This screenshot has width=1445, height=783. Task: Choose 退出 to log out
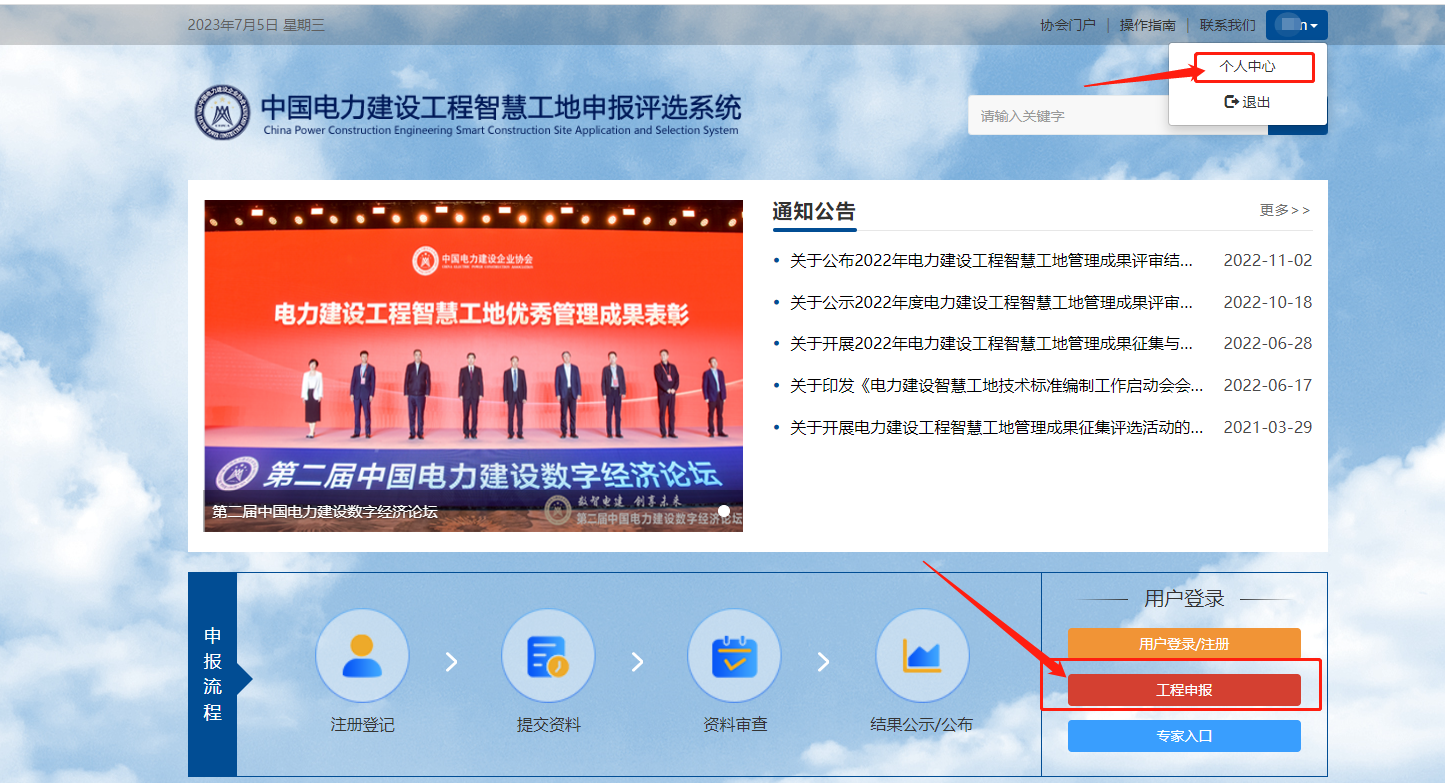tap(1247, 102)
